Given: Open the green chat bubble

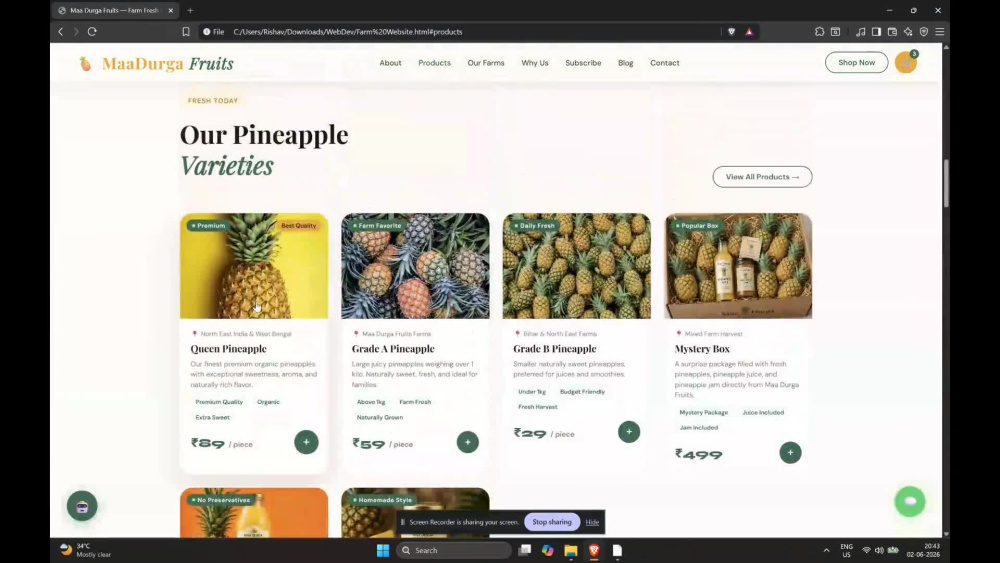Looking at the screenshot, I should point(910,502).
